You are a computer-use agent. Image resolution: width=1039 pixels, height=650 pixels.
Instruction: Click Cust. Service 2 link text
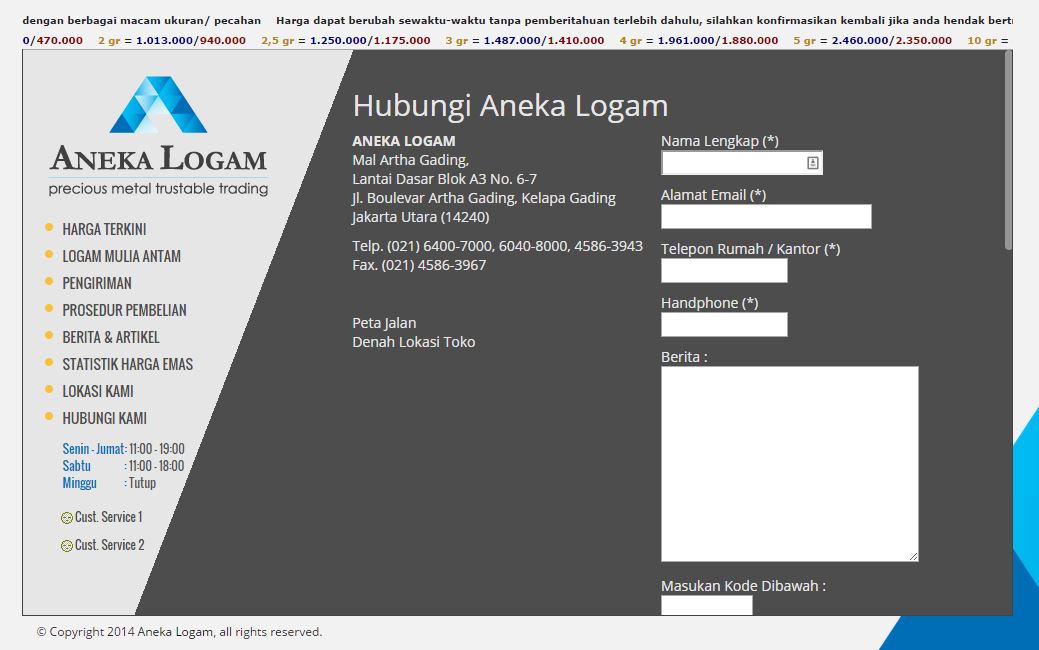coord(109,545)
